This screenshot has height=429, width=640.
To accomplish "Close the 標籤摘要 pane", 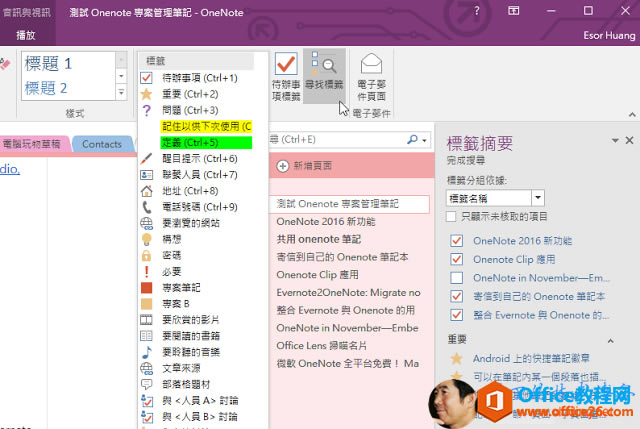I will pos(629,140).
